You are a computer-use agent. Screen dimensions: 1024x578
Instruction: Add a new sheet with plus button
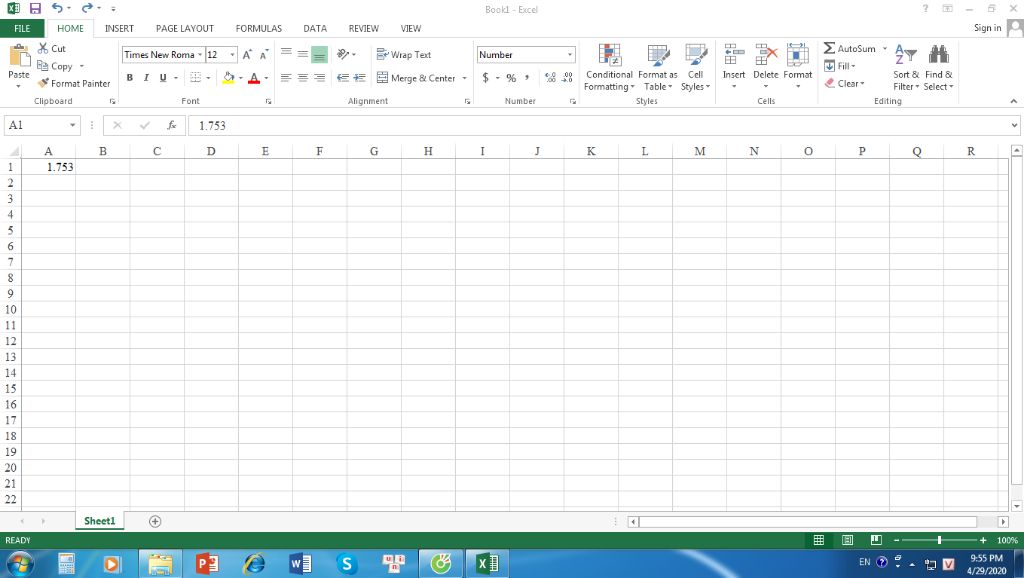pyautogui.click(x=155, y=521)
